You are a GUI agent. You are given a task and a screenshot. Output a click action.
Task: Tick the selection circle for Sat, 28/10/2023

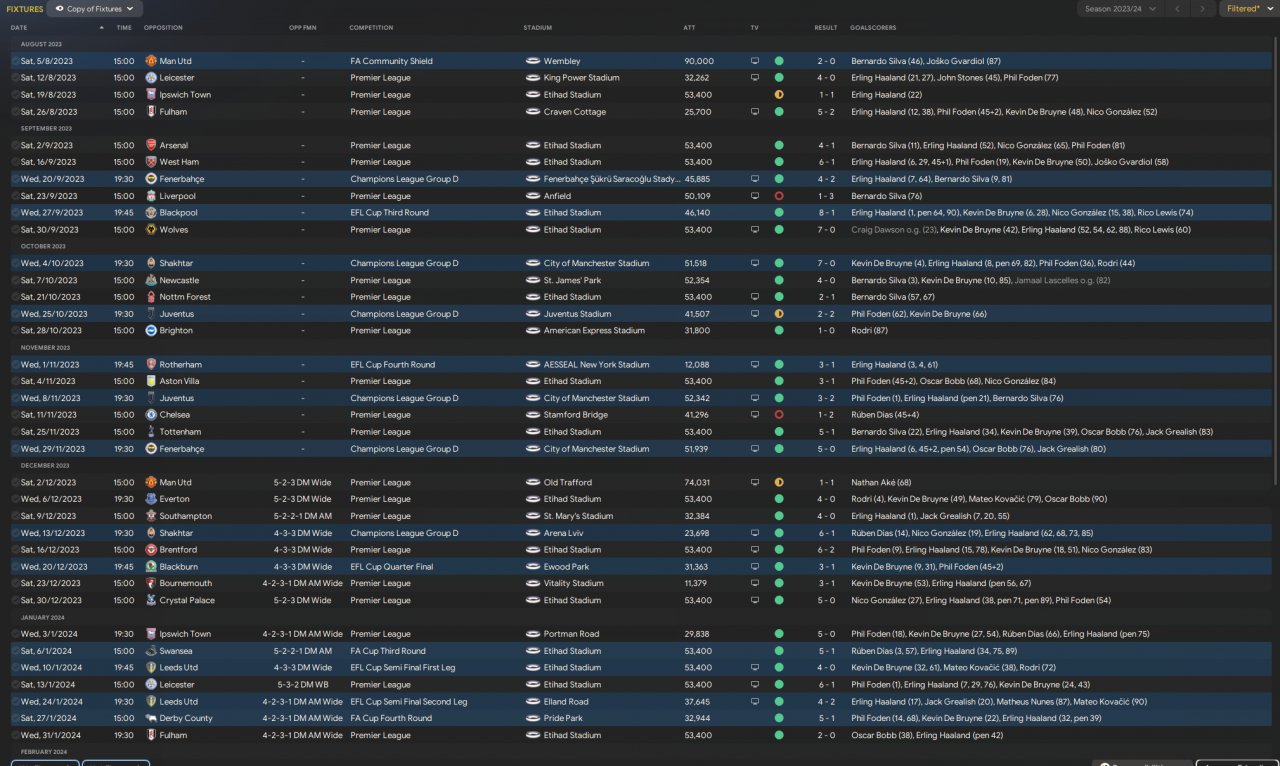click(15, 331)
